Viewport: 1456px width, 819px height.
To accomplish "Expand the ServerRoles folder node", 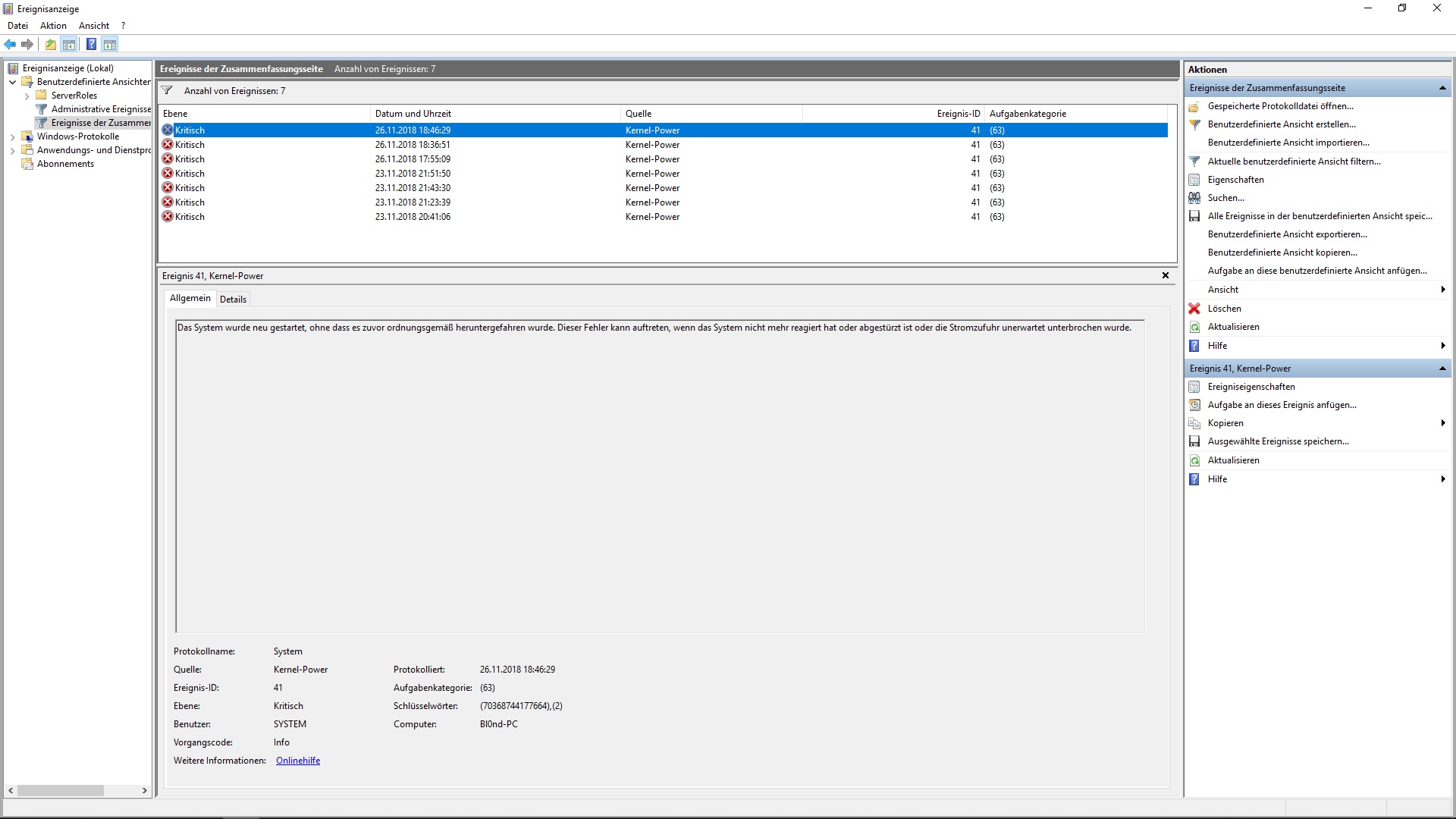I will tap(27, 96).
